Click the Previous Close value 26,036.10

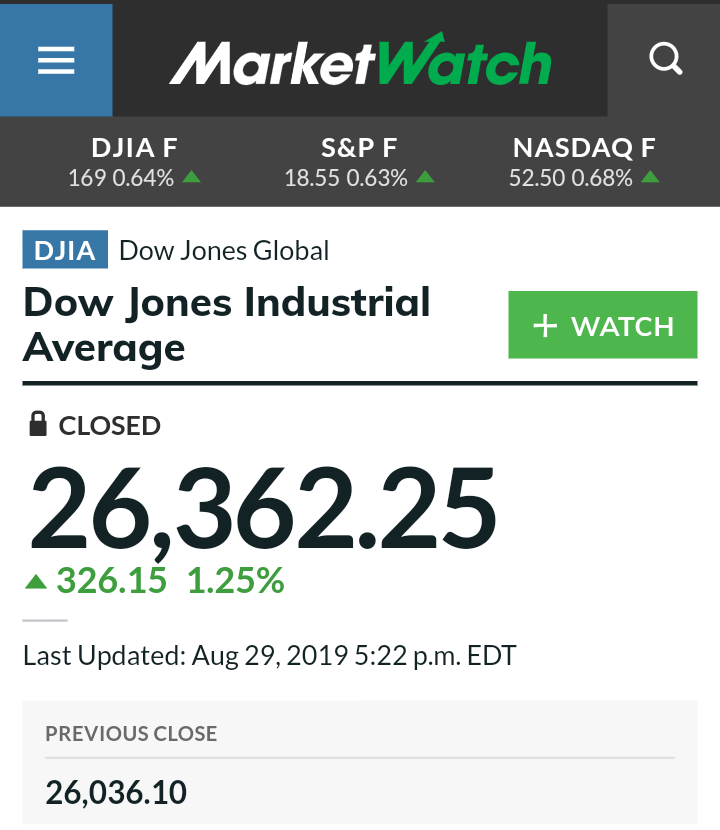click(116, 793)
